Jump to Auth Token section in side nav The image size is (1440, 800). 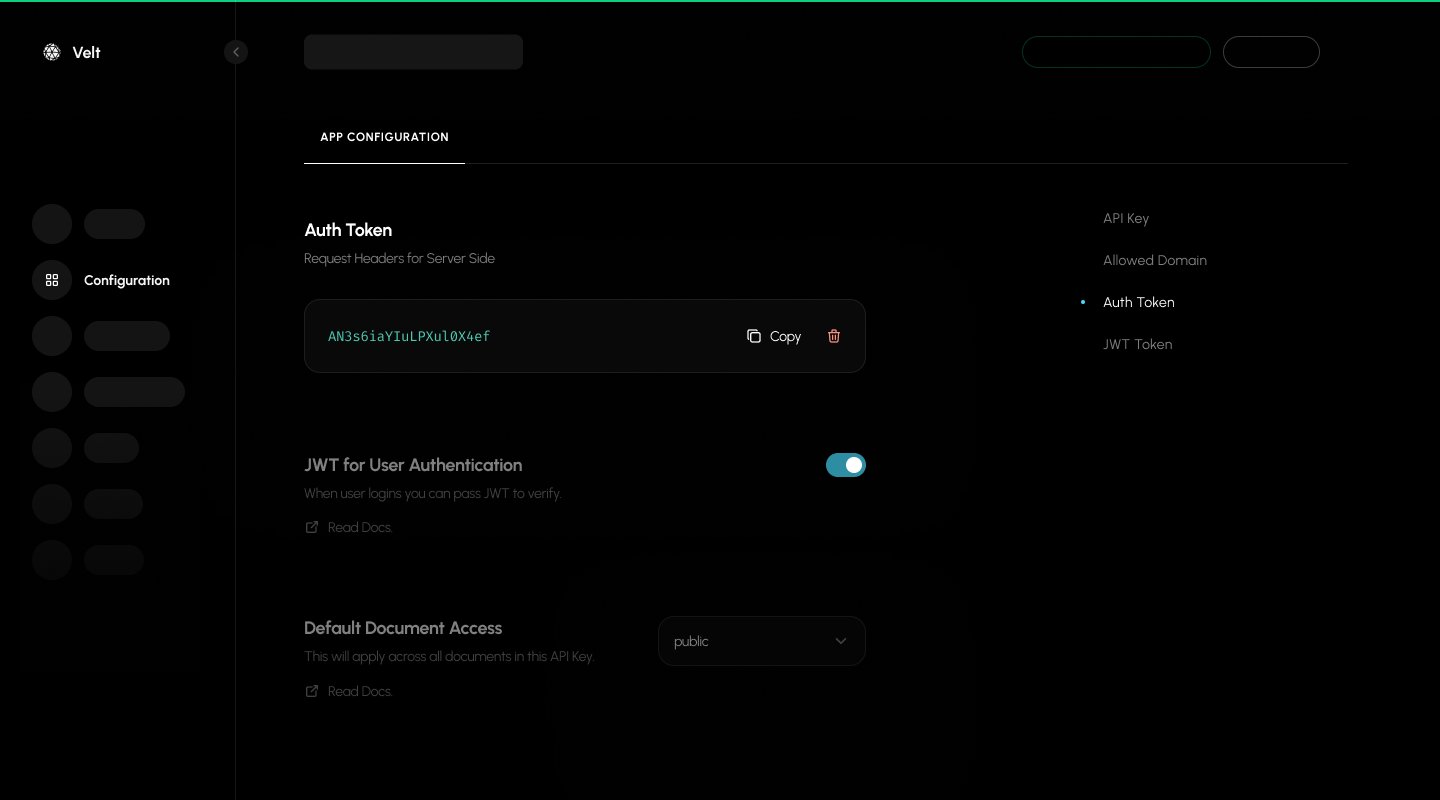coord(1139,302)
